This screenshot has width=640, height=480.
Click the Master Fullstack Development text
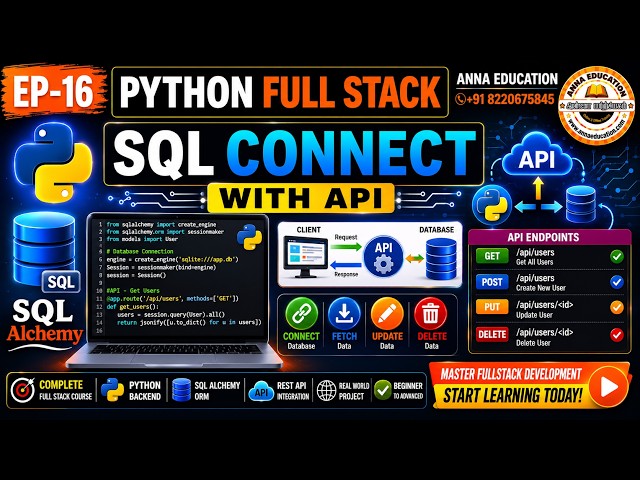[x=511, y=374]
